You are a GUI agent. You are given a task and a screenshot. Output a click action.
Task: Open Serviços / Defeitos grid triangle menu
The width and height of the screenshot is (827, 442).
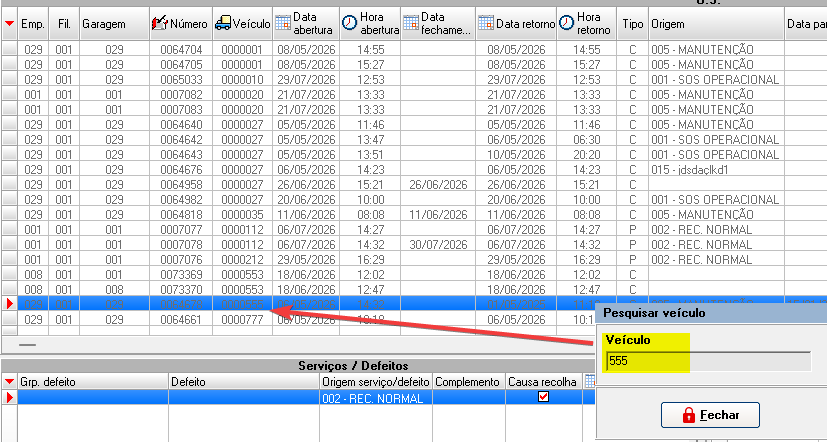coord(9,382)
